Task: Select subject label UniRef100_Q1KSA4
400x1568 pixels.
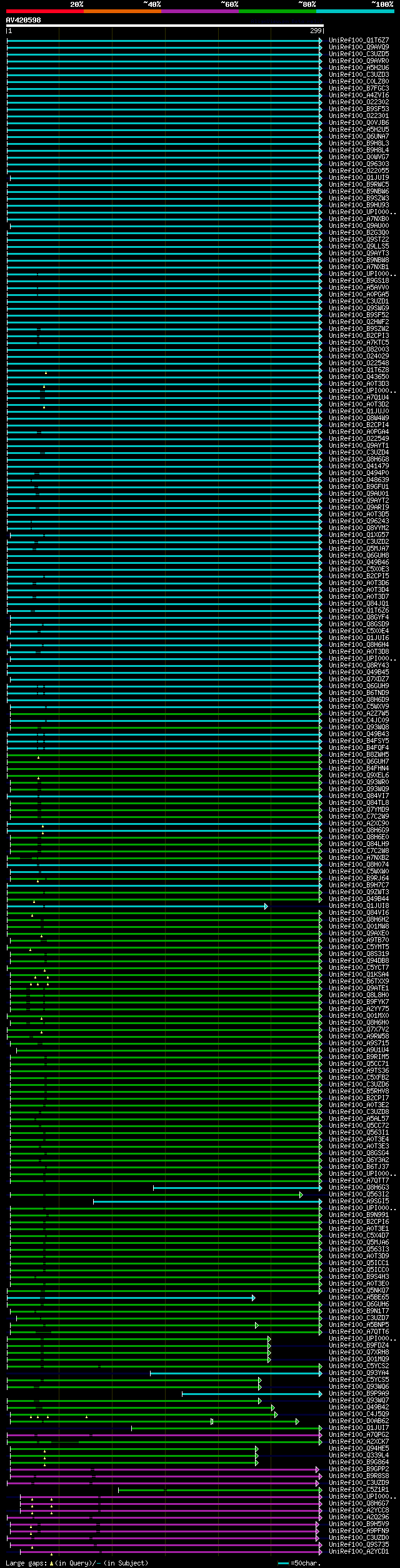Action: 359,974
